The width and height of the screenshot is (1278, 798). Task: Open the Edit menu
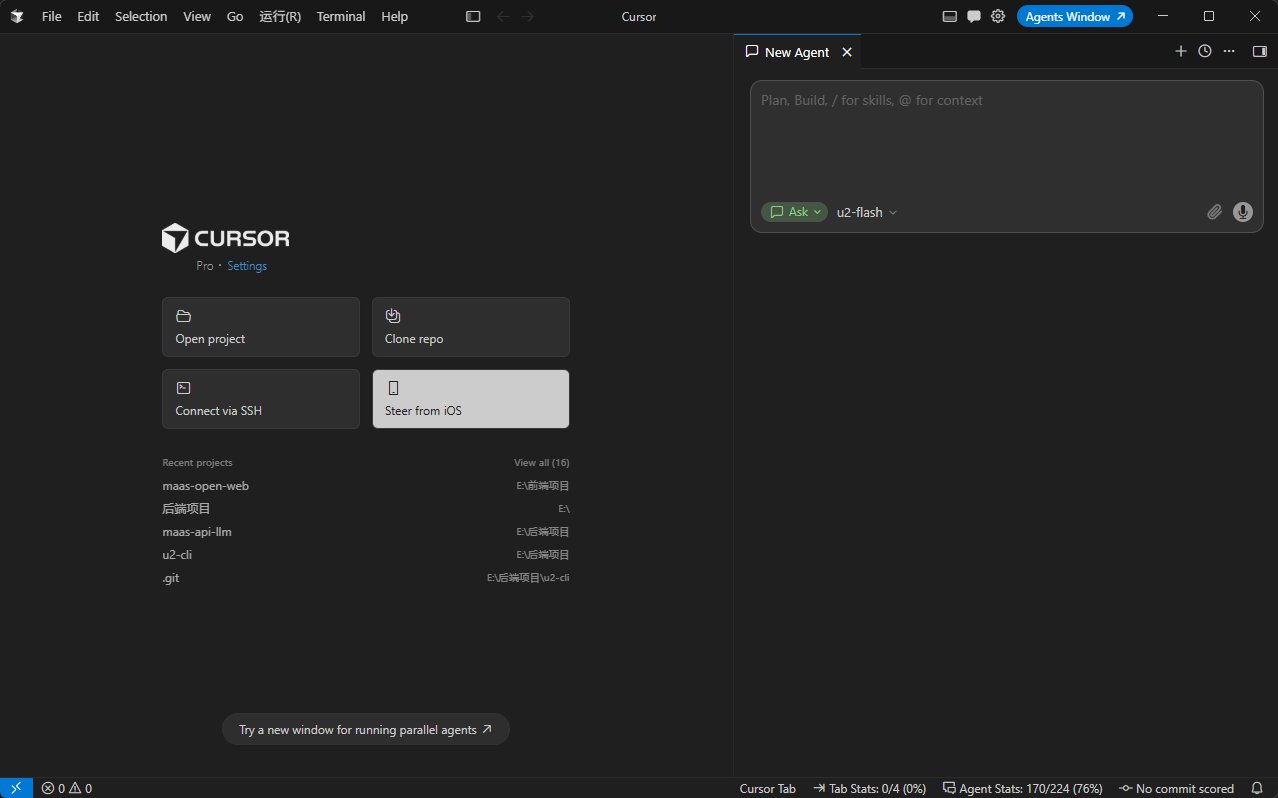[x=88, y=16]
